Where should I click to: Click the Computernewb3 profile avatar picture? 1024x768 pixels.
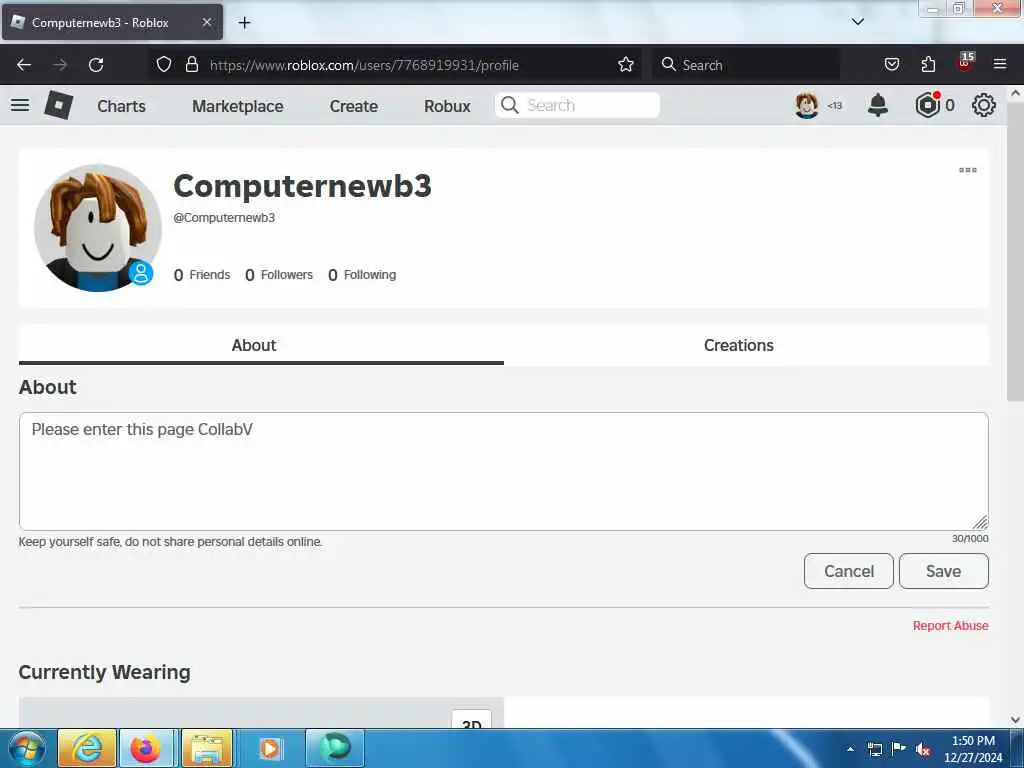tap(97, 227)
